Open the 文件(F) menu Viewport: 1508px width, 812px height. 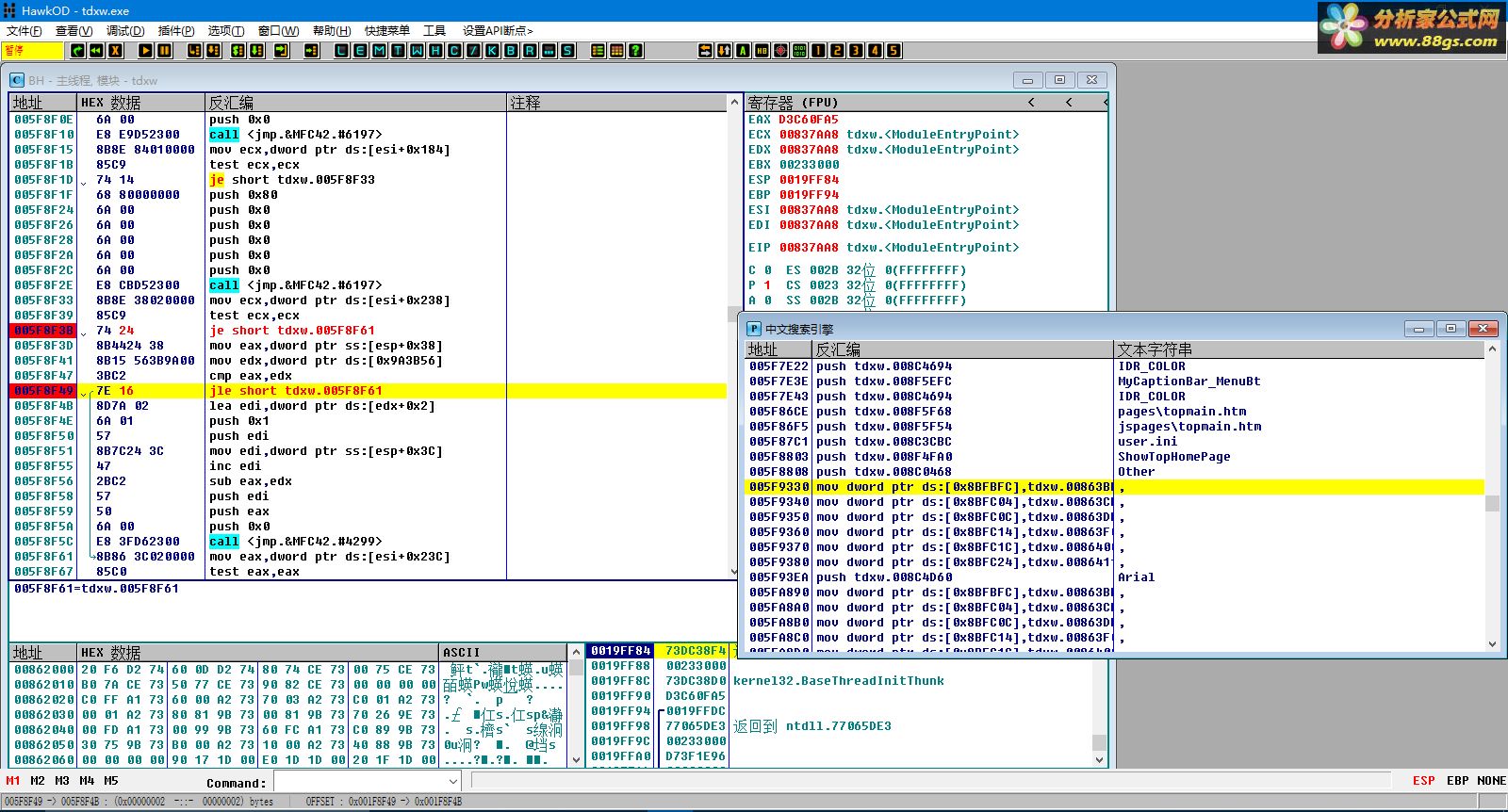tap(25, 31)
